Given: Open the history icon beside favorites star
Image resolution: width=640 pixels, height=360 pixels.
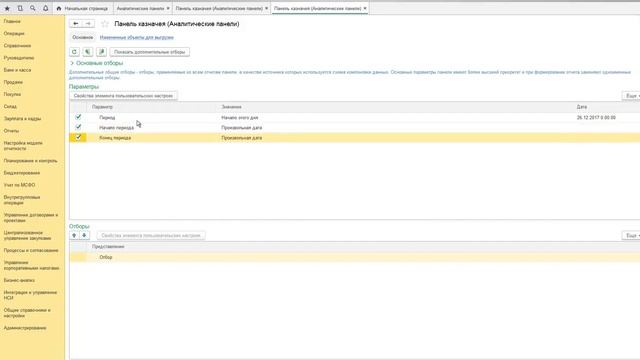Looking at the screenshot, I should click(20, 8).
